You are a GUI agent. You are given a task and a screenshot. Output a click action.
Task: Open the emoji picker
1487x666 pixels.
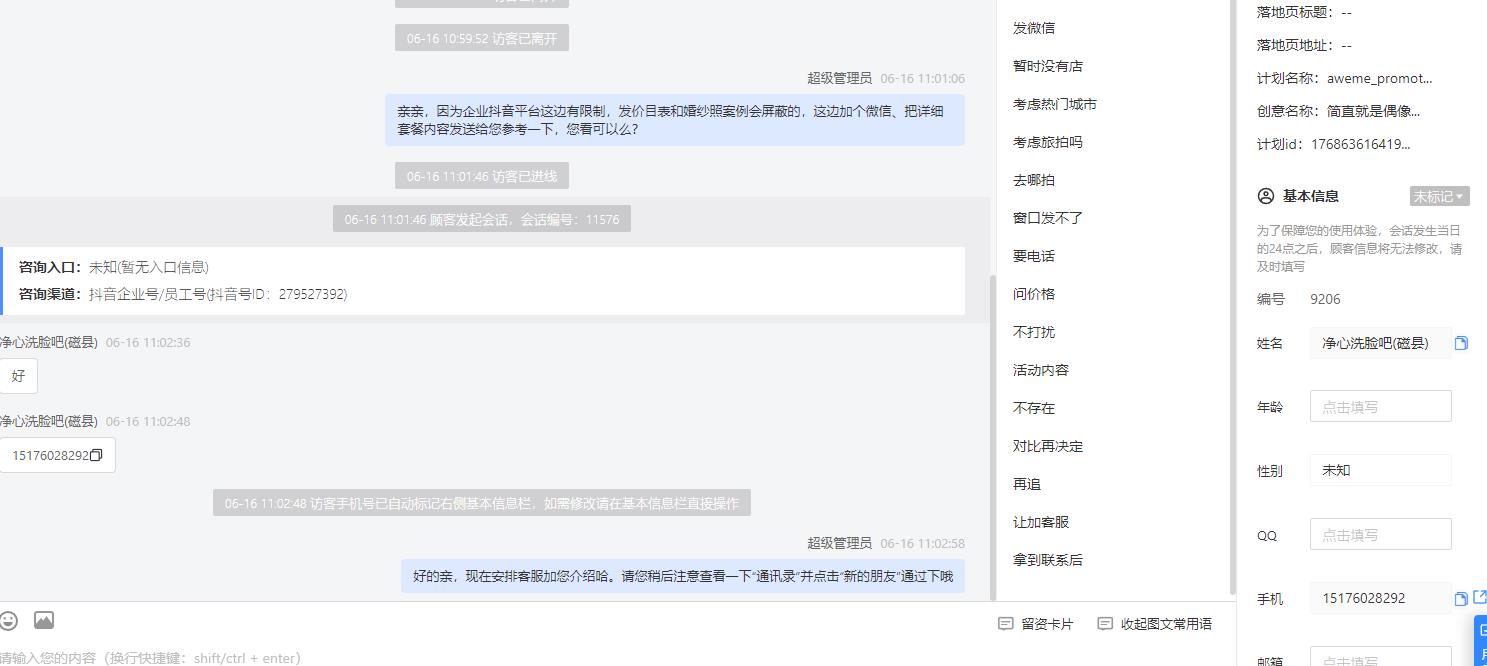point(8,621)
